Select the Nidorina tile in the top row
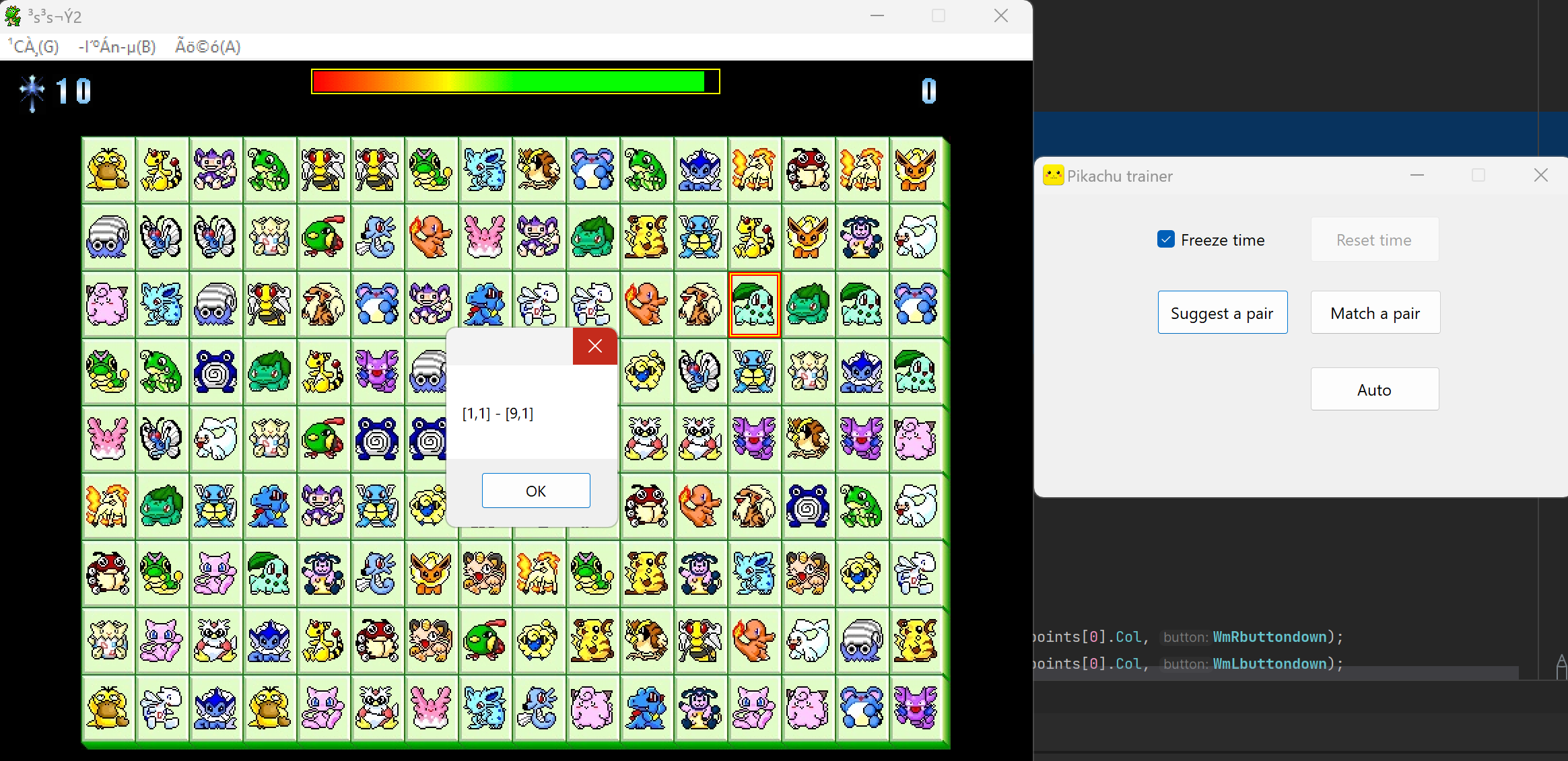1568x761 pixels. coord(485,170)
